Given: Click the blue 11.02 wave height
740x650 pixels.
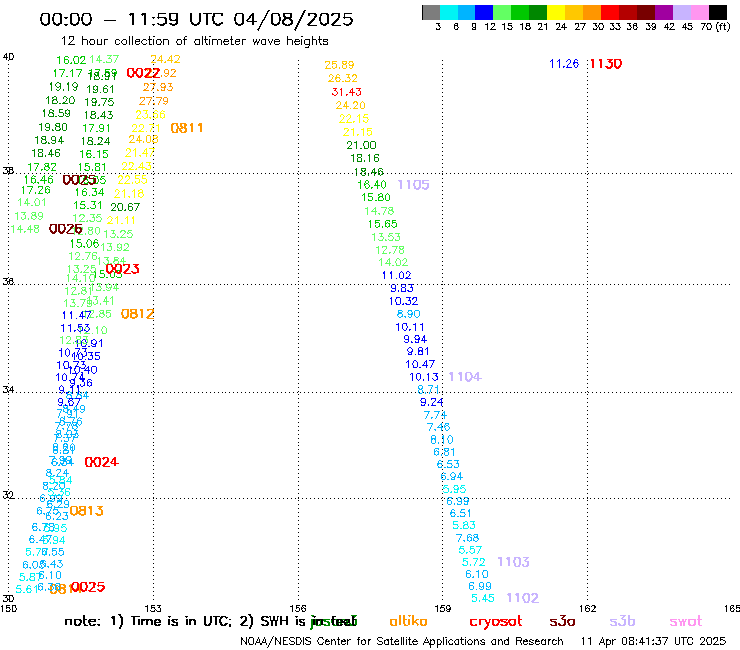Looking at the screenshot, I should (396, 275).
